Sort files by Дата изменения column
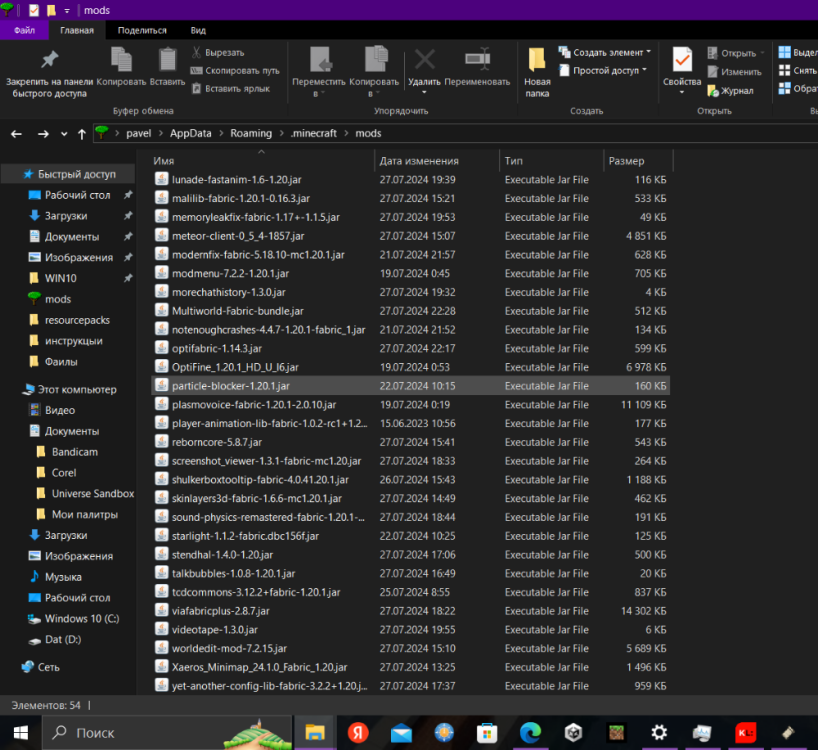 coord(419,161)
